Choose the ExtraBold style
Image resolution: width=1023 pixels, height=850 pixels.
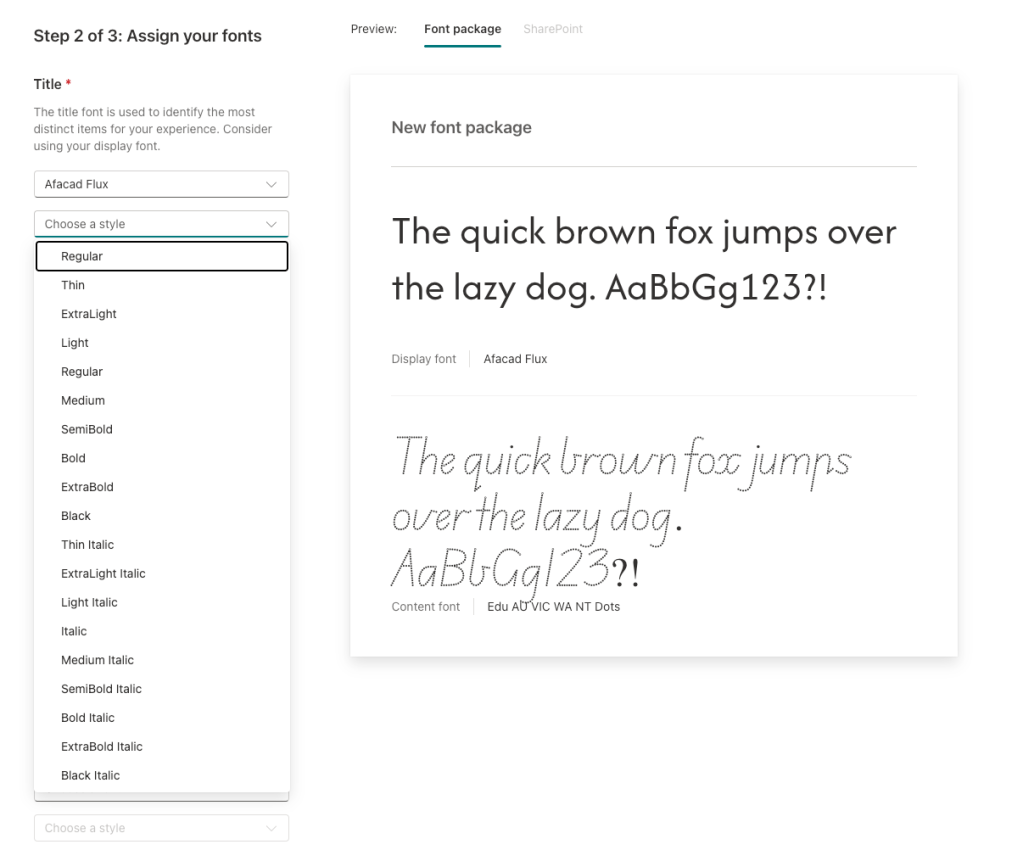point(87,487)
